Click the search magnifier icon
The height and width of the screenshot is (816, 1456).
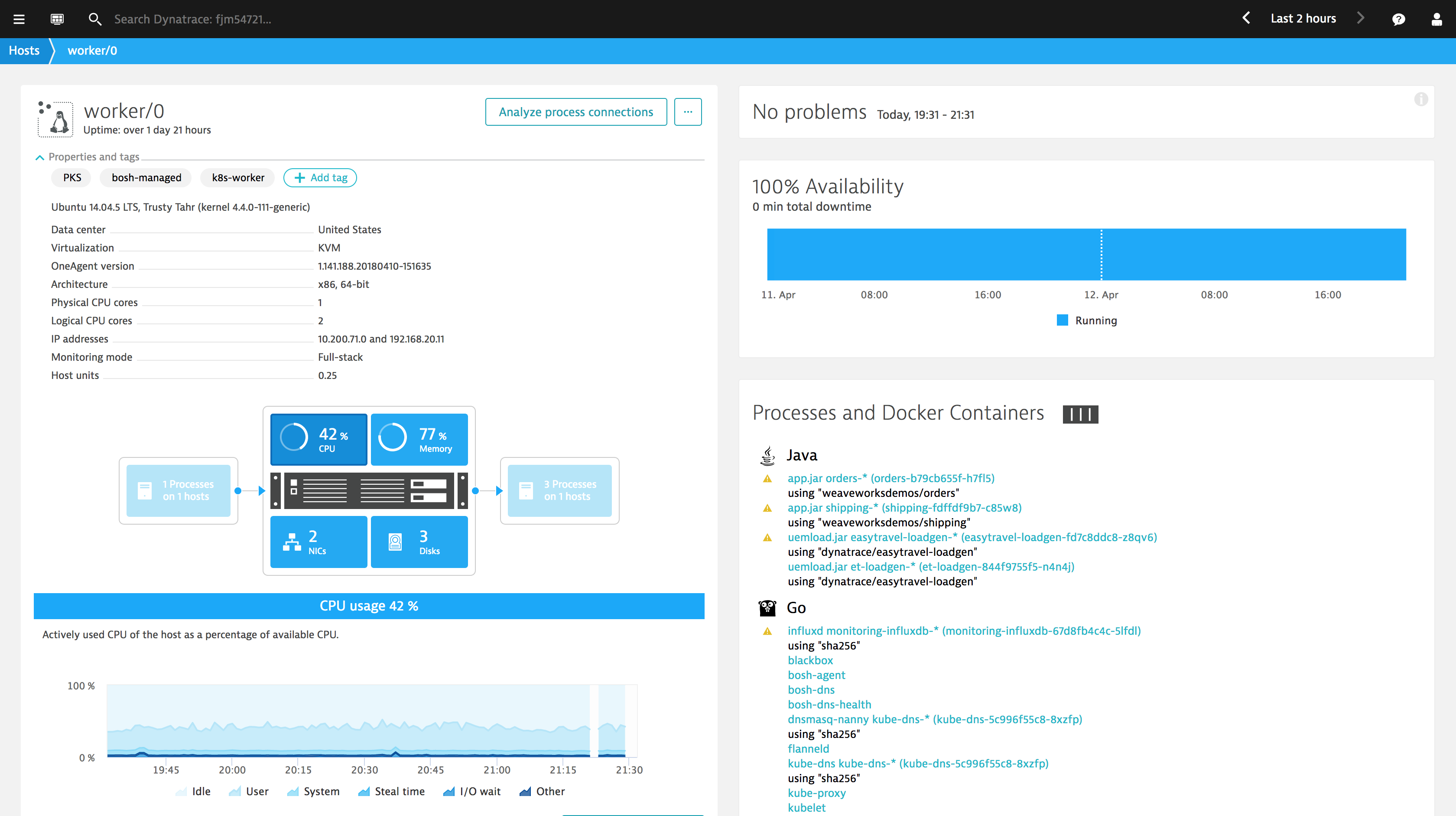click(95, 19)
